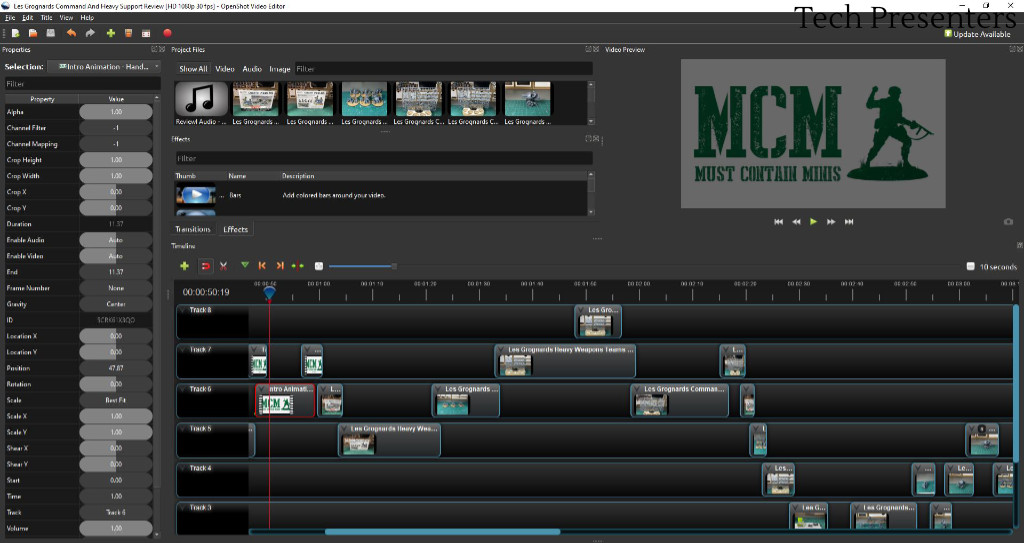Click the Fullscreen toolbar icon
The image size is (1024, 543).
click(x=146, y=33)
